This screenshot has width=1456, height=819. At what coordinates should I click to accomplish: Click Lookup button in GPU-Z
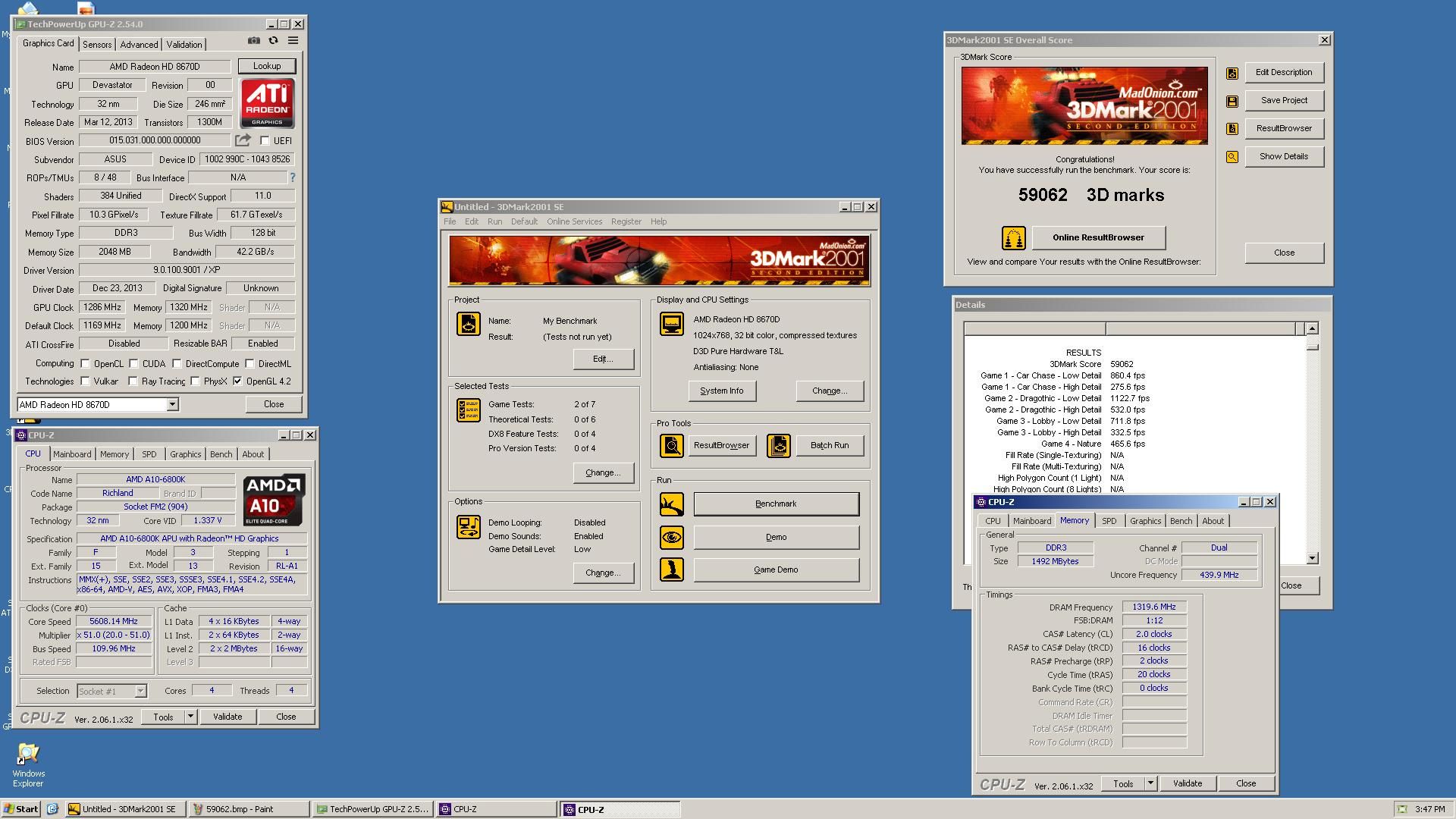[266, 66]
